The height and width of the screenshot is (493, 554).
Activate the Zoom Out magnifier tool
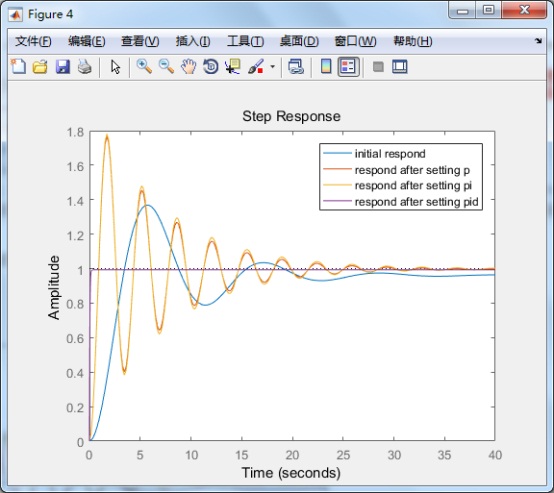tap(166, 66)
